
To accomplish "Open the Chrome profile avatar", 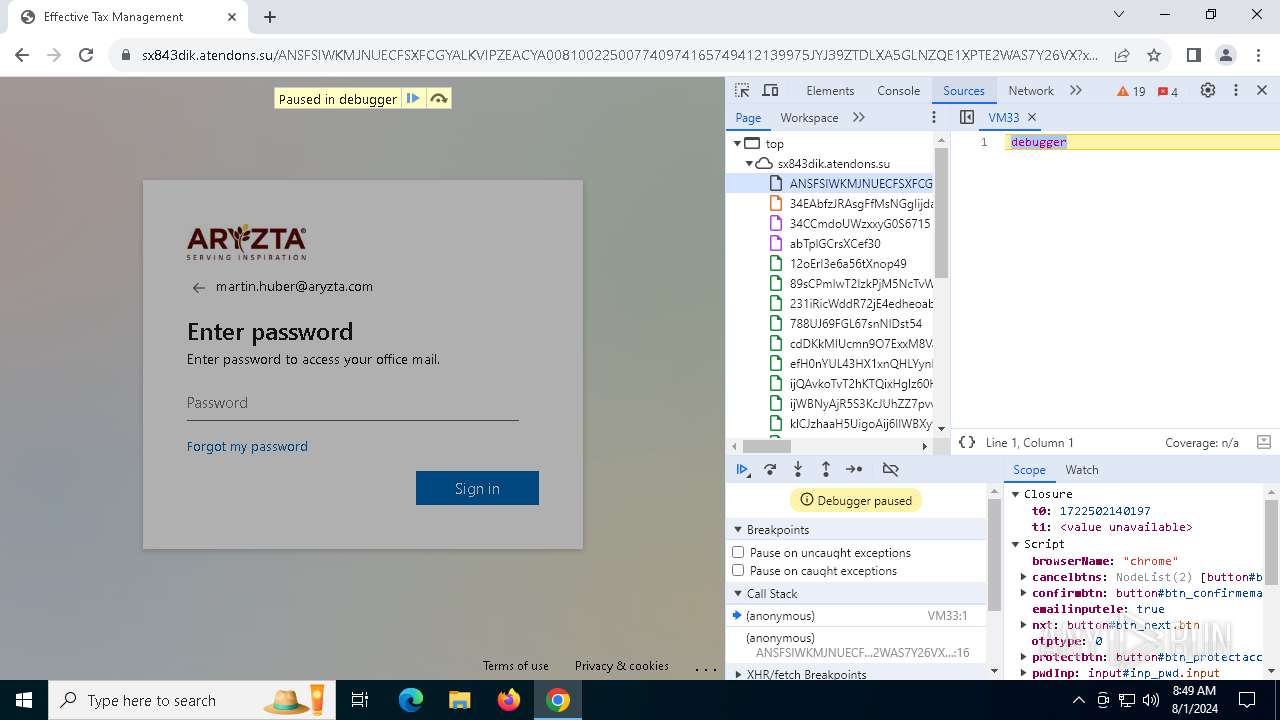I will pos(1226,55).
